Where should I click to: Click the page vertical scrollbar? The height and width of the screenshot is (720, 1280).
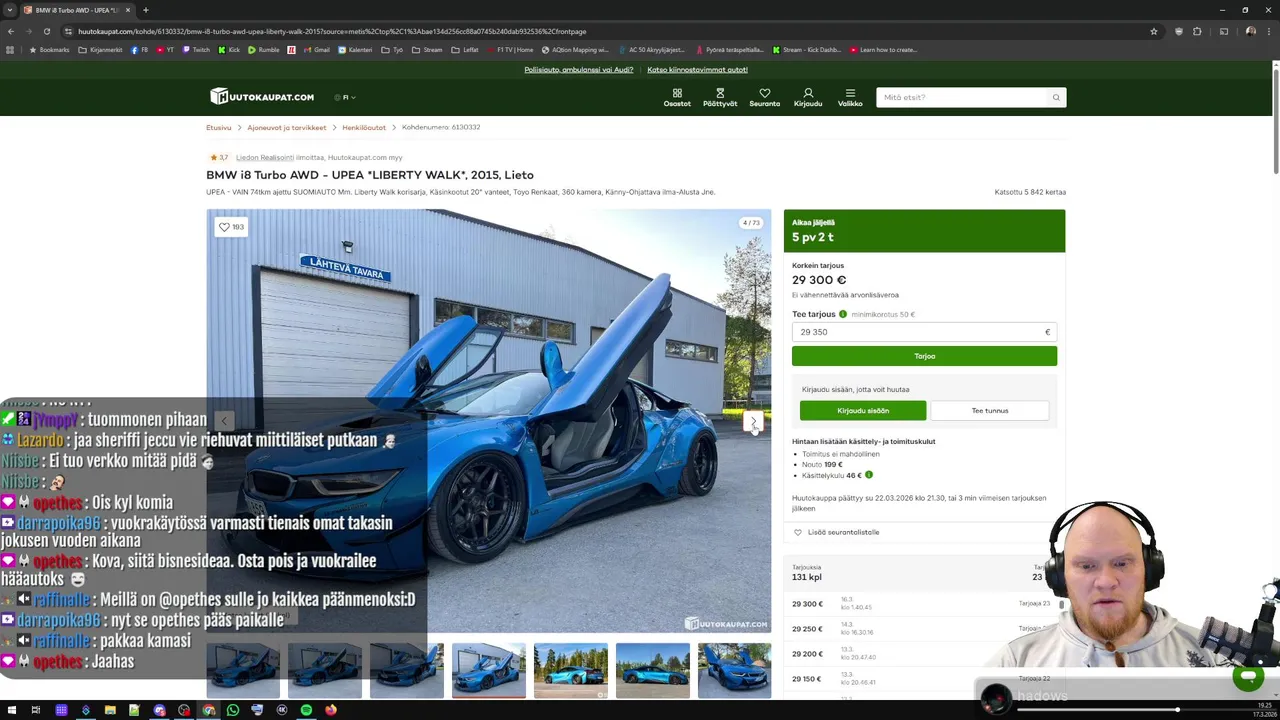(1275, 120)
